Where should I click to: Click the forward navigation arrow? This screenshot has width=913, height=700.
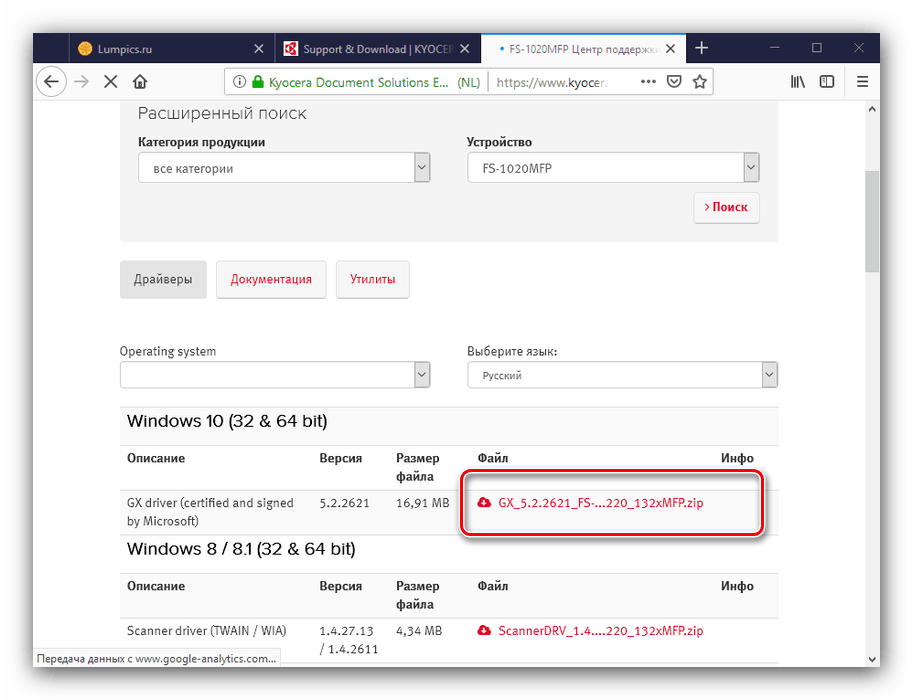tap(82, 82)
